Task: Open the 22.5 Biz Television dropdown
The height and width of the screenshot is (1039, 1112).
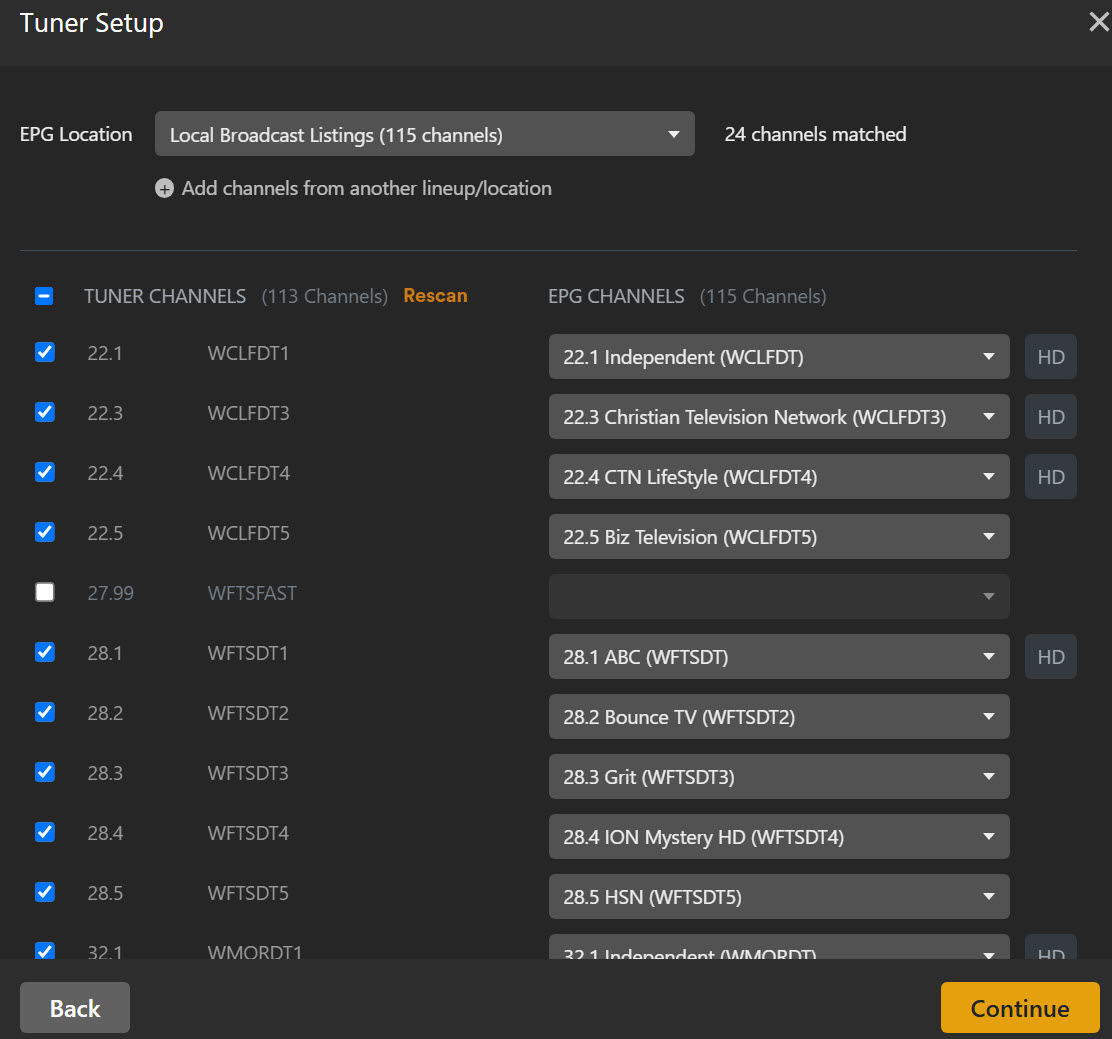Action: coord(778,537)
